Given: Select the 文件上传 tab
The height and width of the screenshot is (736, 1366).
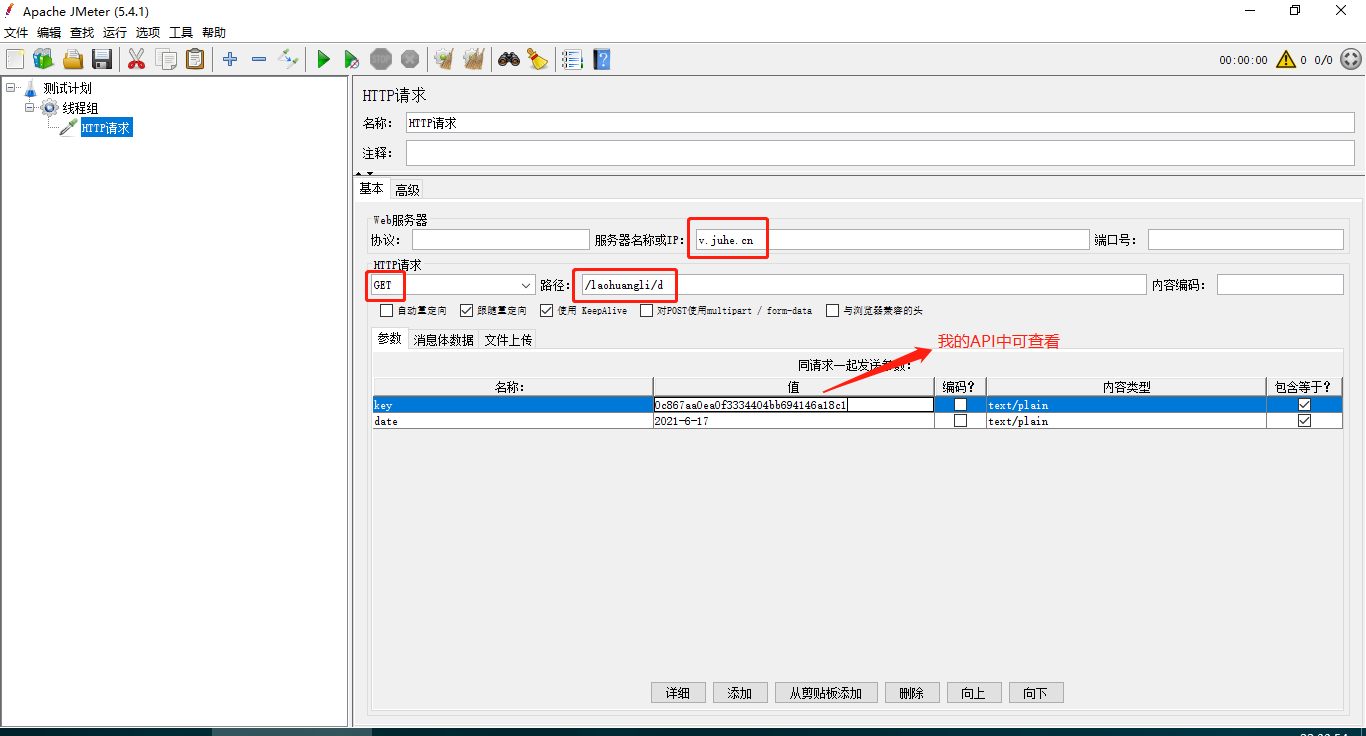Looking at the screenshot, I should point(509,340).
